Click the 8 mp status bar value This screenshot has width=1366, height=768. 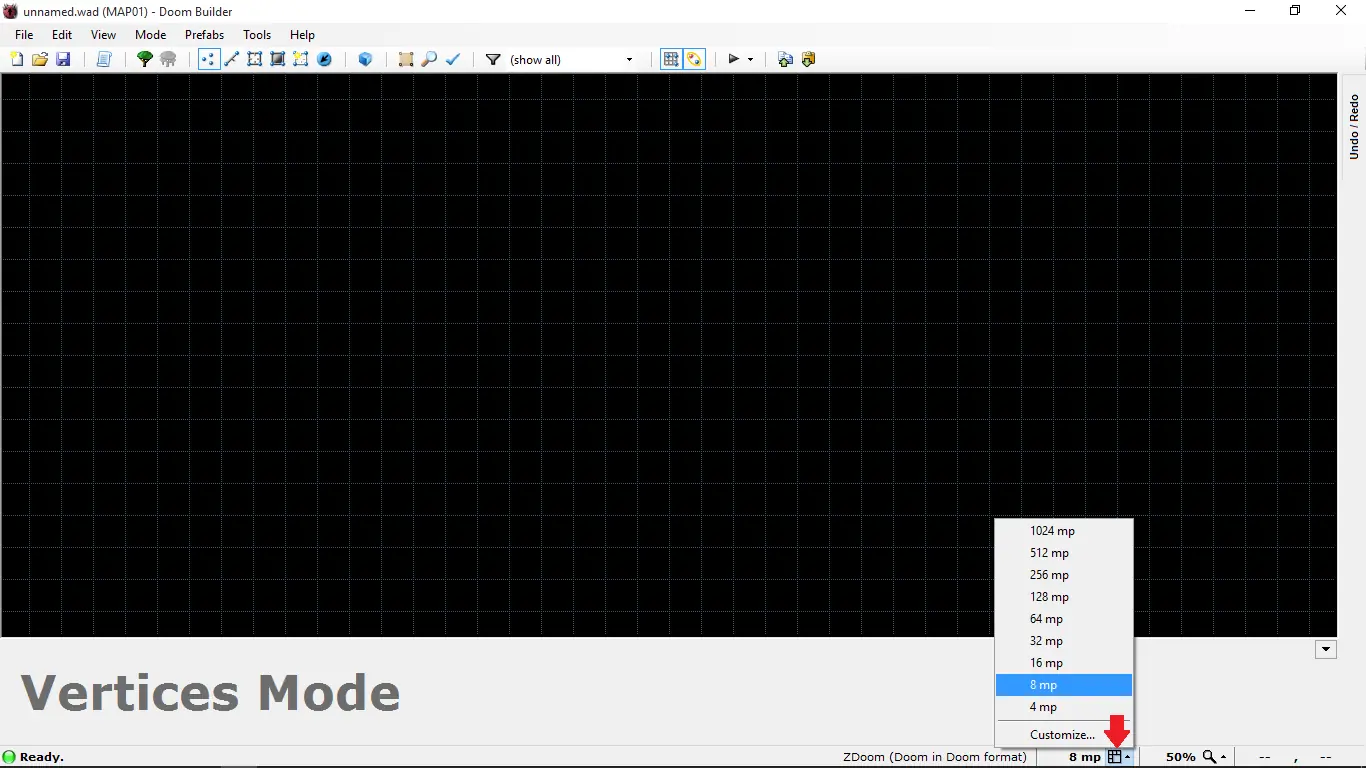click(1085, 757)
